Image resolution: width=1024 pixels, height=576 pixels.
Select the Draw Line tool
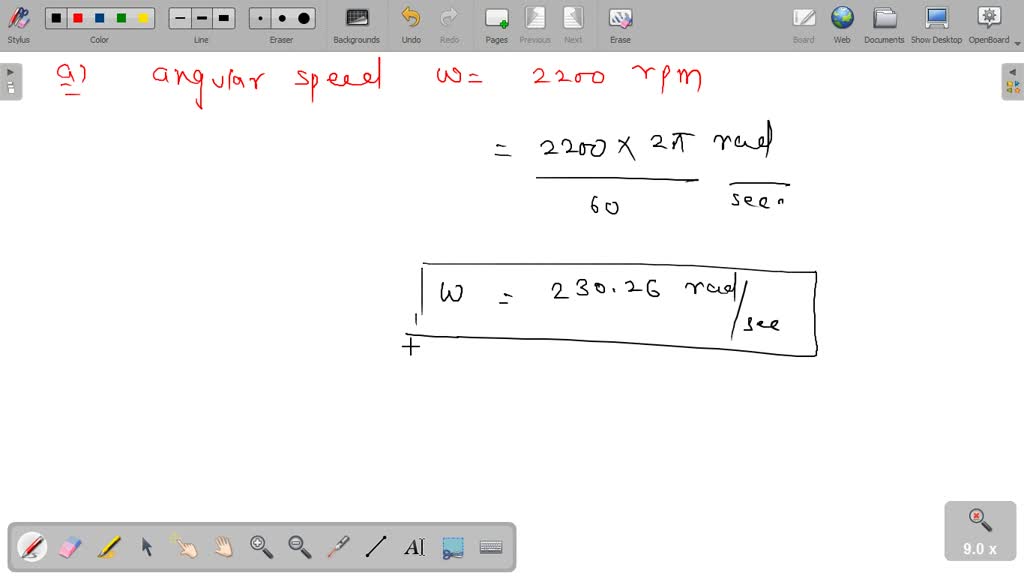pyautogui.click(x=376, y=546)
